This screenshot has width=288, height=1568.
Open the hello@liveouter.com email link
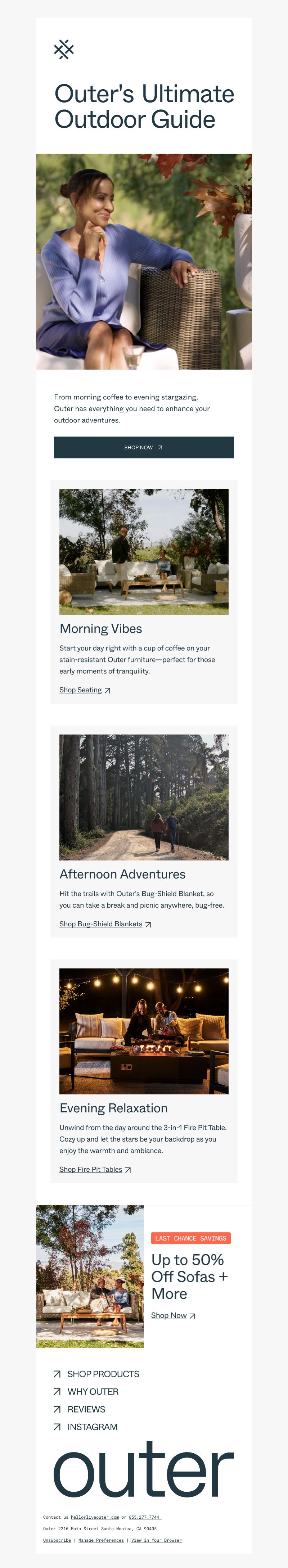(94, 1517)
